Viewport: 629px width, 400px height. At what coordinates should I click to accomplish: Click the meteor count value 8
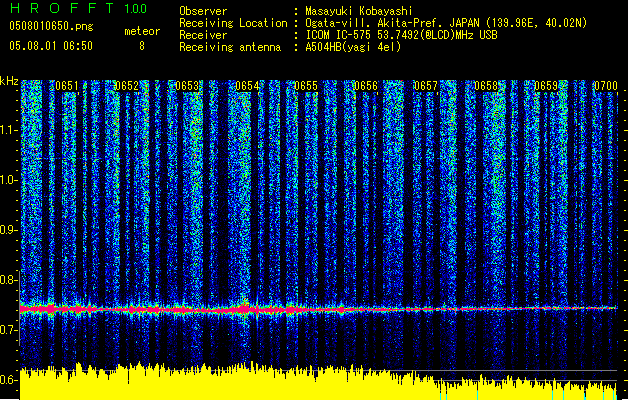coord(141,45)
